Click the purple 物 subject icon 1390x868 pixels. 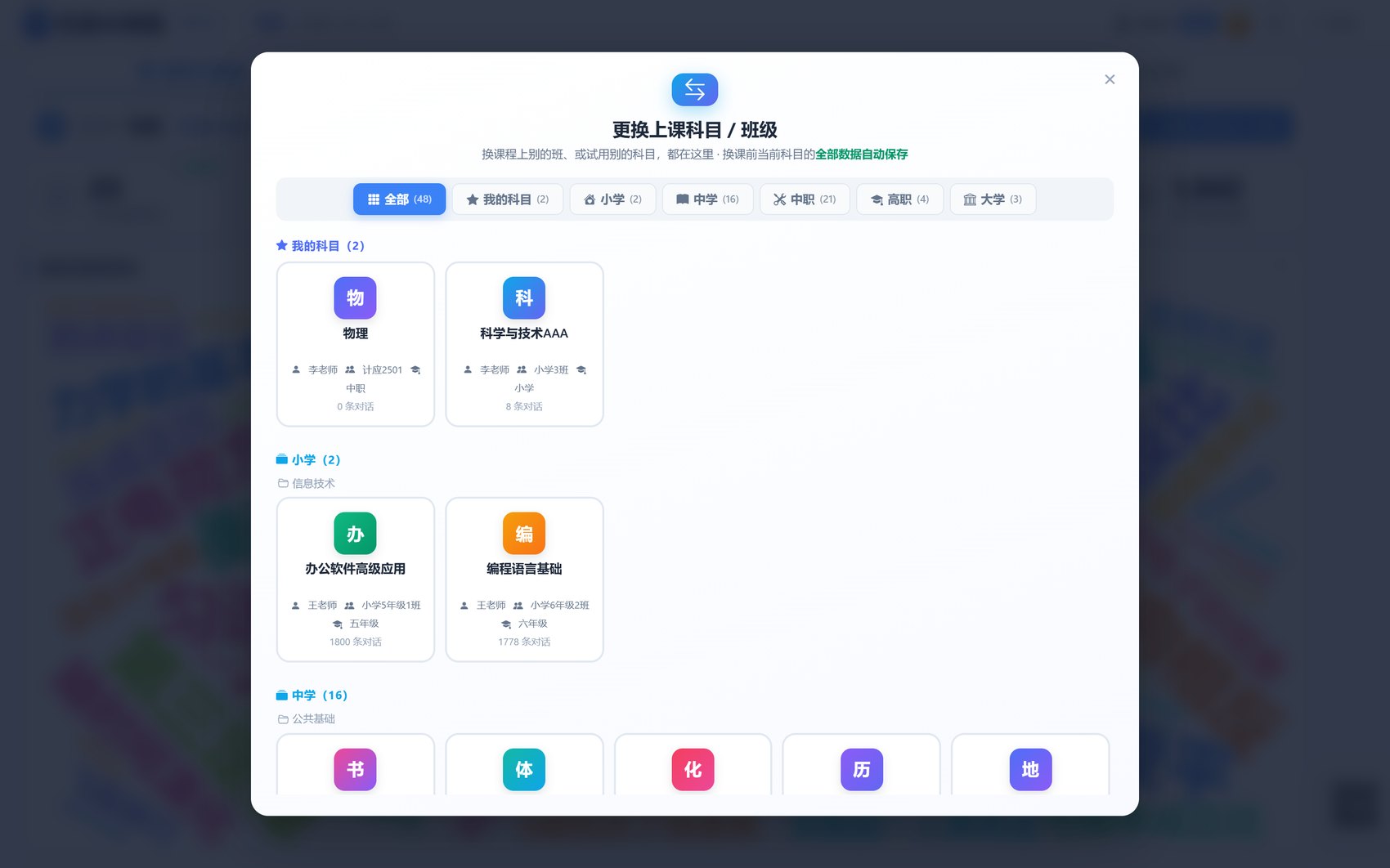coord(355,298)
